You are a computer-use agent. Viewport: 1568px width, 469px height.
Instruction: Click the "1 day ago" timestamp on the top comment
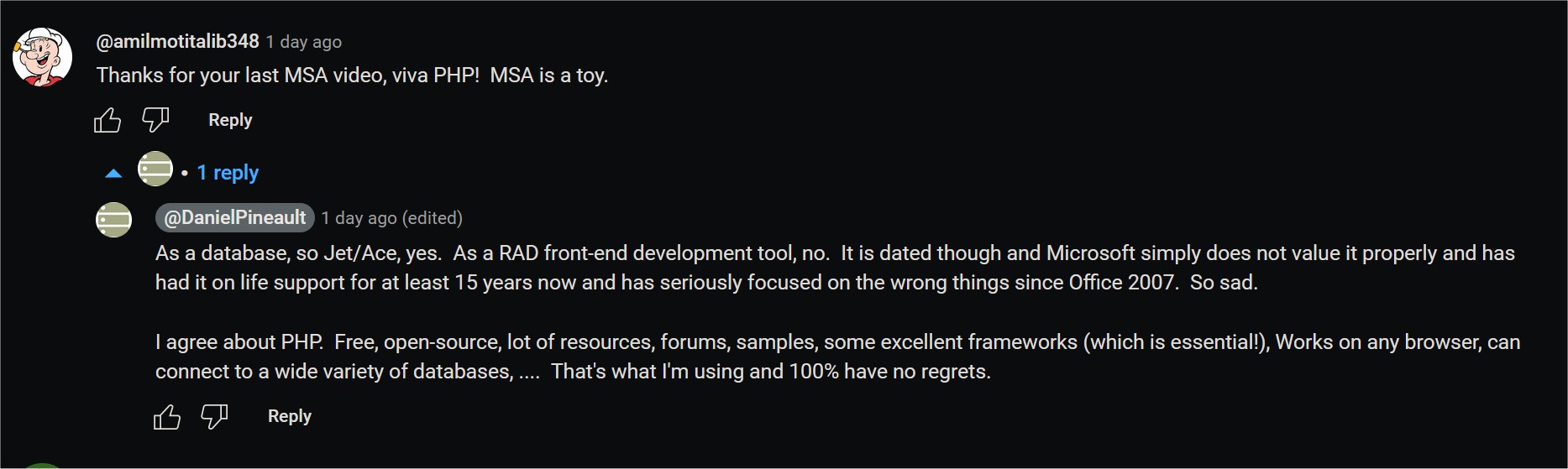304,42
